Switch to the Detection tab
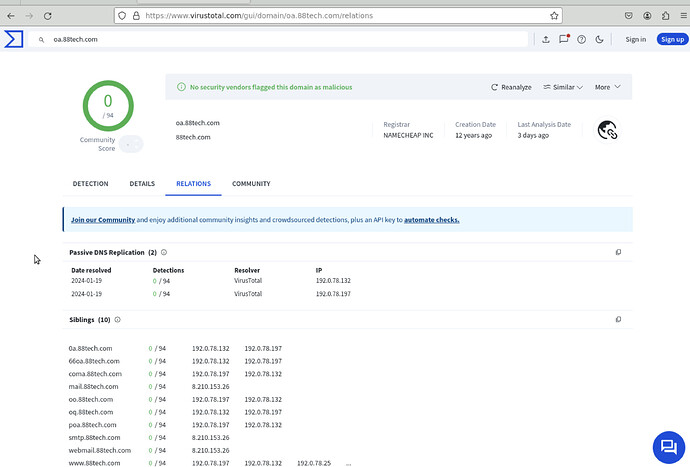690x467 pixels. [x=91, y=184]
